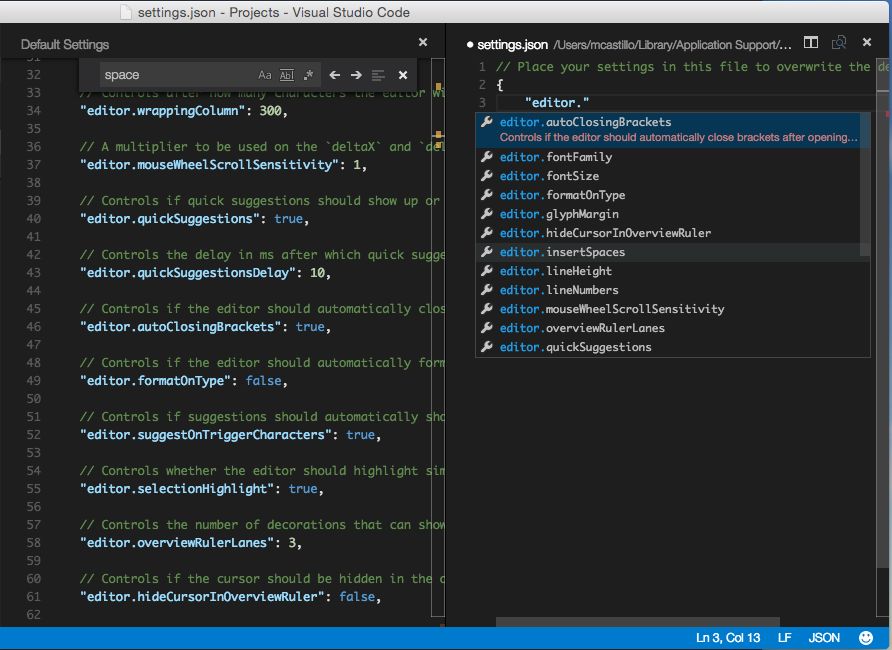Close the find widget

403,75
